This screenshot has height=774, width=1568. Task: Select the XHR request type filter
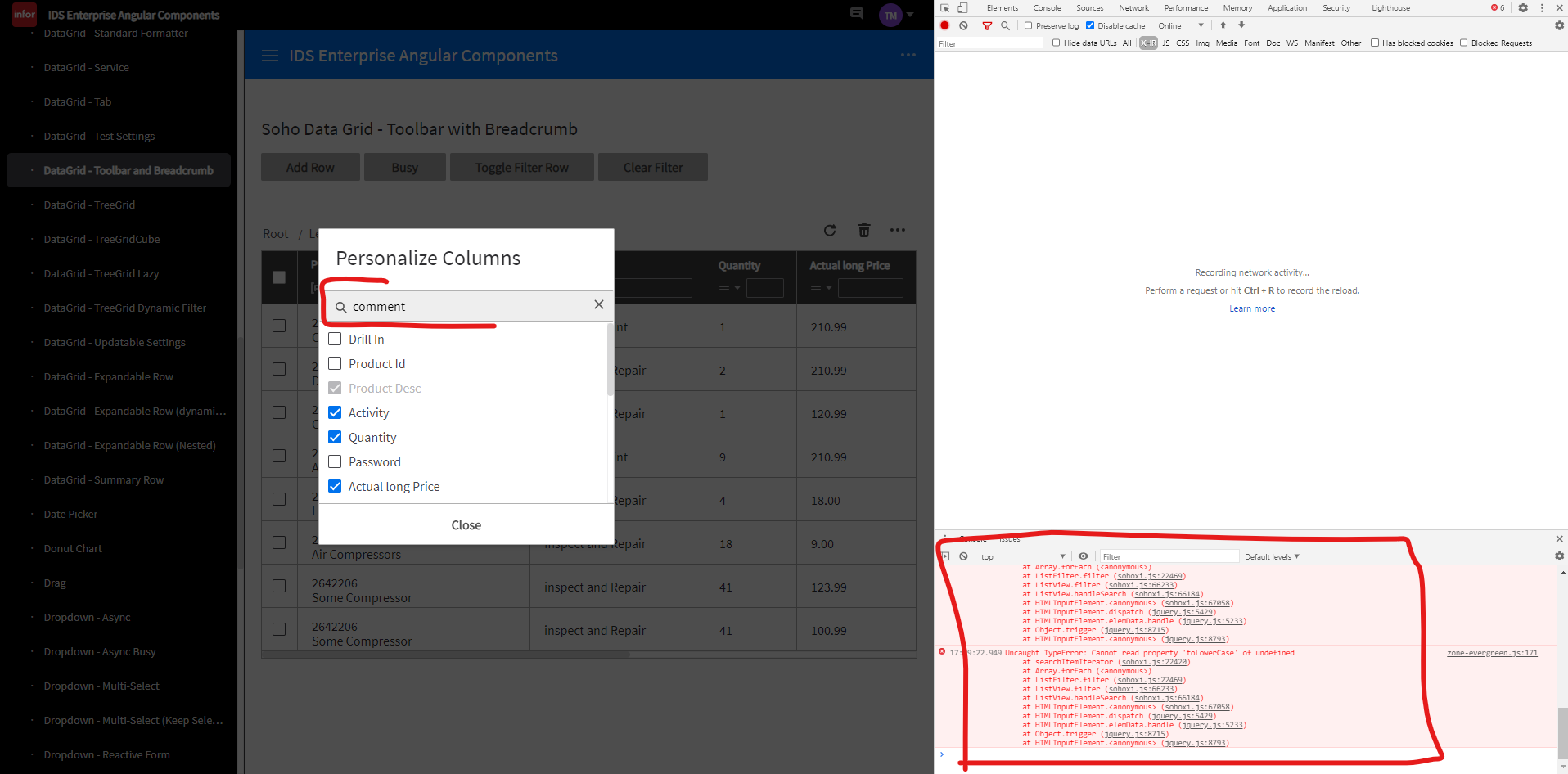pyautogui.click(x=1148, y=43)
